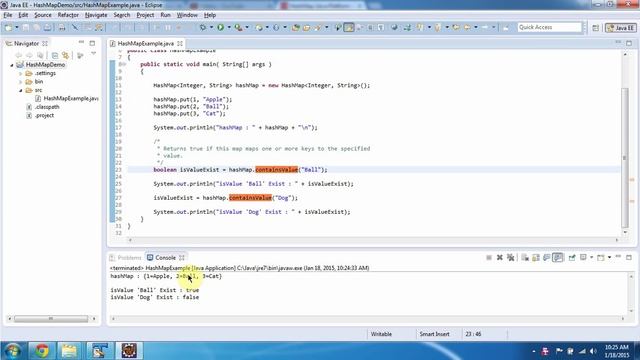Open the Navigator view menu dropdown
The image size is (640, 360).
93,53
